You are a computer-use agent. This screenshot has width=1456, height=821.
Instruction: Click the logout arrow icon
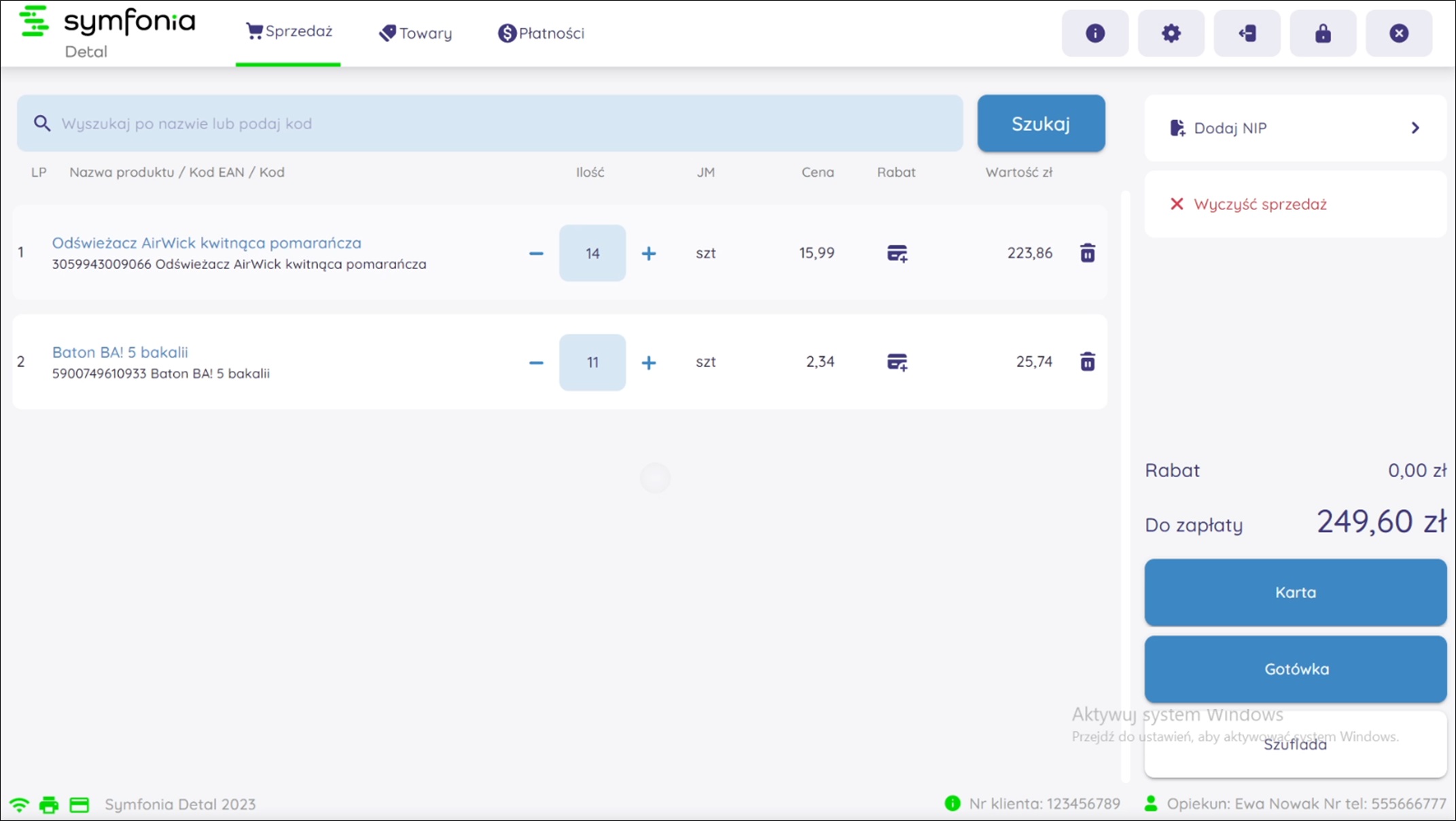[x=1247, y=33]
